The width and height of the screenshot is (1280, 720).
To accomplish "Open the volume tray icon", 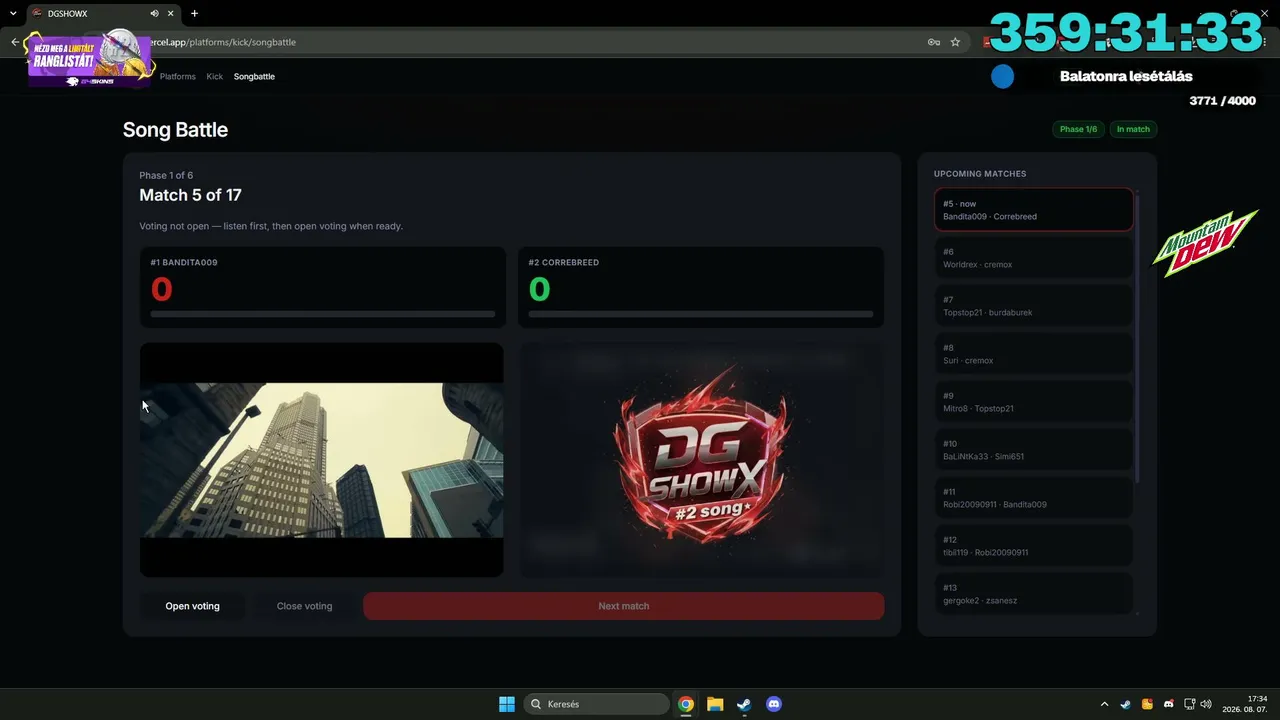I will click(x=1206, y=704).
